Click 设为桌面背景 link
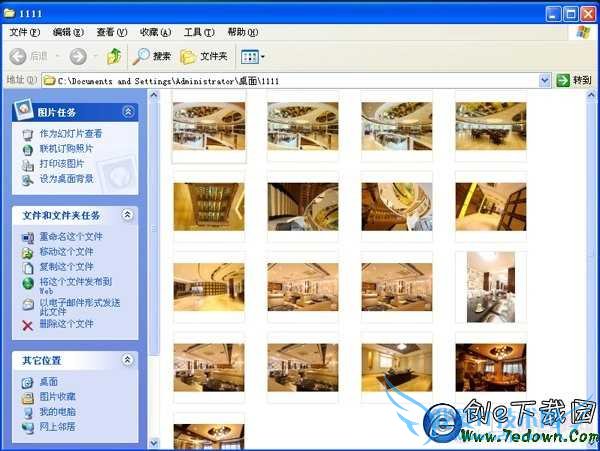Screen dimensions: 600x451 (67, 179)
